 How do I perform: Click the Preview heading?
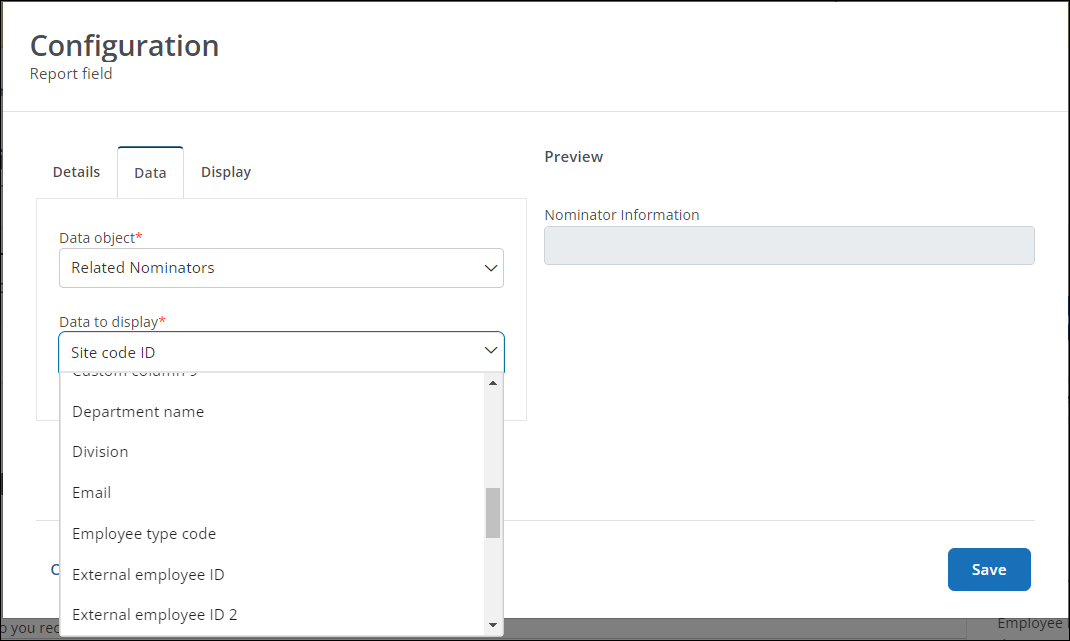(573, 157)
